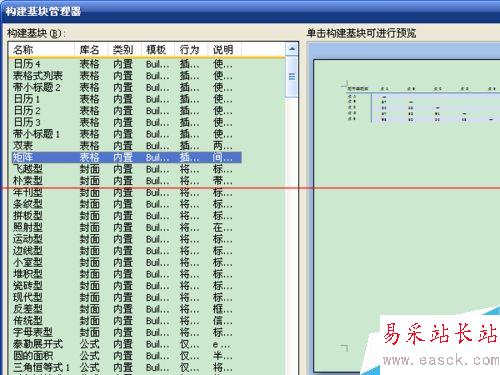Select the 日历 3 row
Image resolution: width=500 pixels, height=375 pixels.
(x=126, y=122)
